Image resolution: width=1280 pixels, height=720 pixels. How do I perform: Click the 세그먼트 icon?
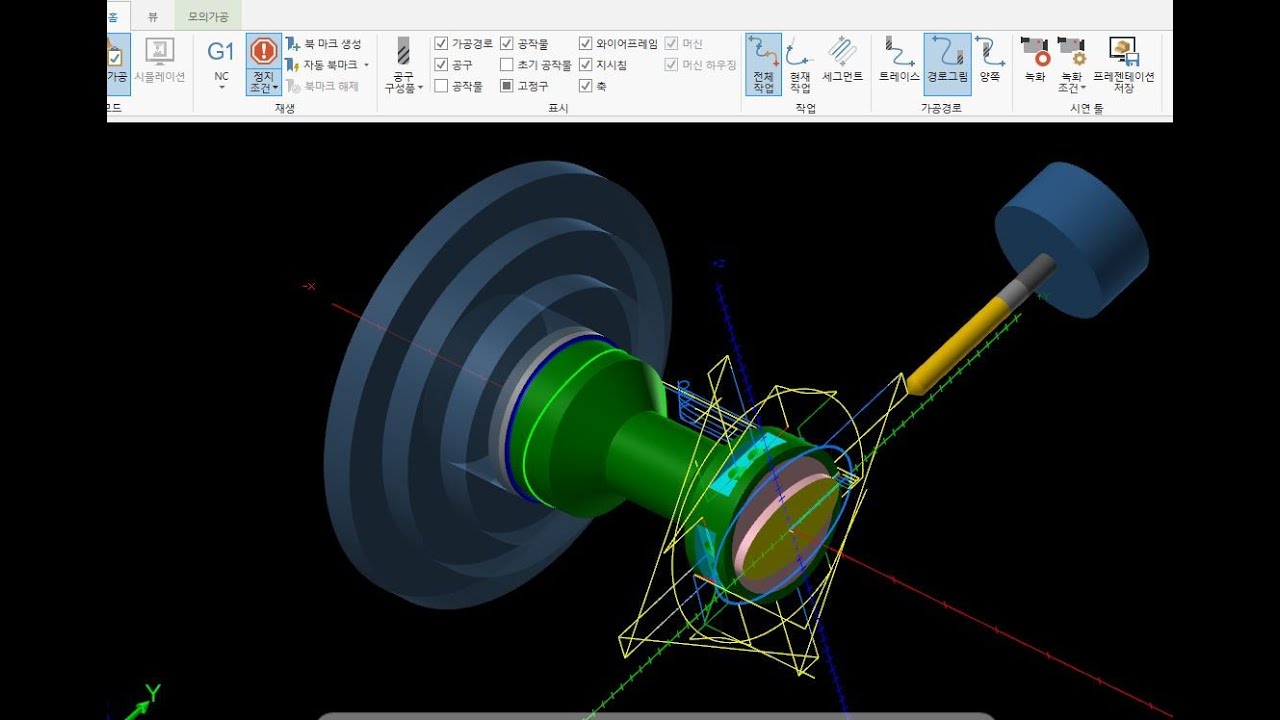(842, 51)
